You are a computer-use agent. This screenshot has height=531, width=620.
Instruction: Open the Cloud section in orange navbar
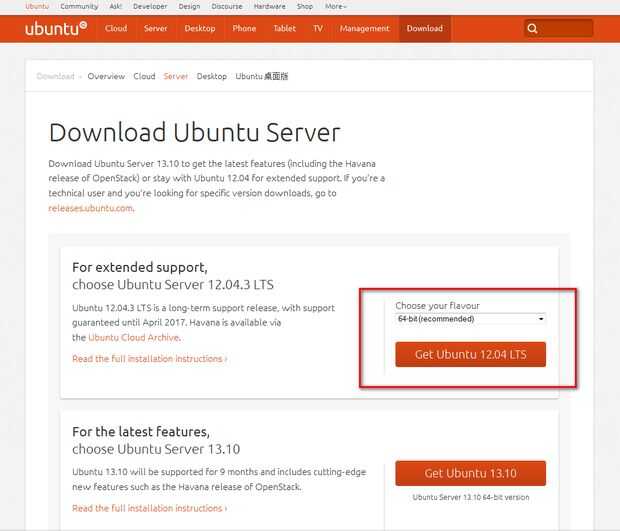tap(116, 28)
